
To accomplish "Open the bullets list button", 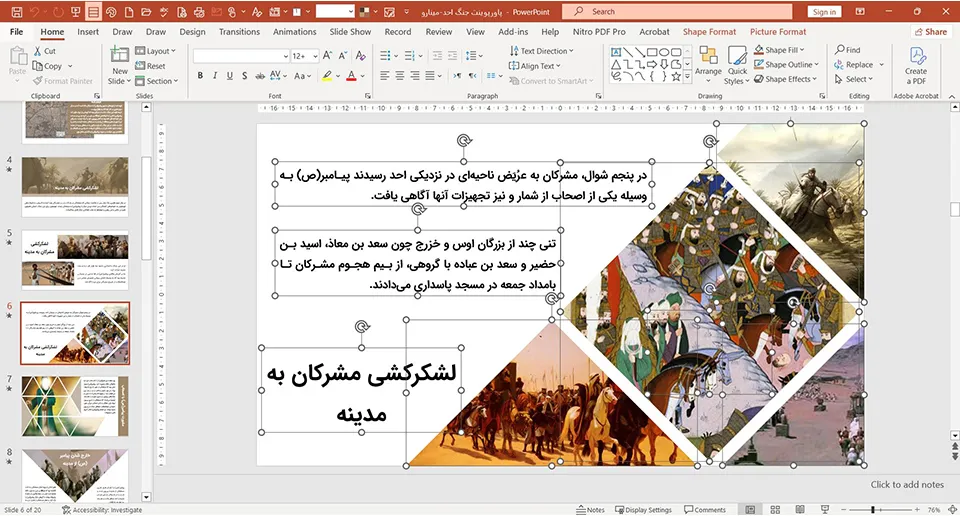I will tap(385, 56).
